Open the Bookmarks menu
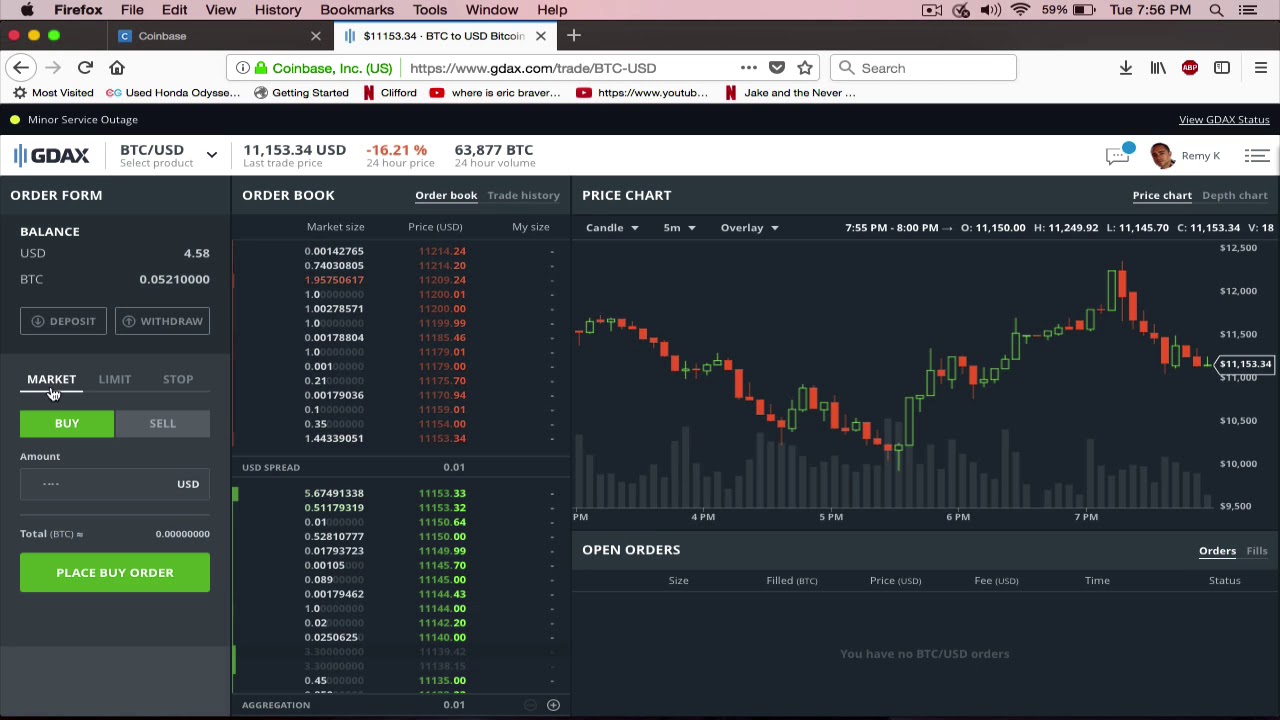Screen dimensions: 1280x720 pyautogui.click(x=357, y=10)
